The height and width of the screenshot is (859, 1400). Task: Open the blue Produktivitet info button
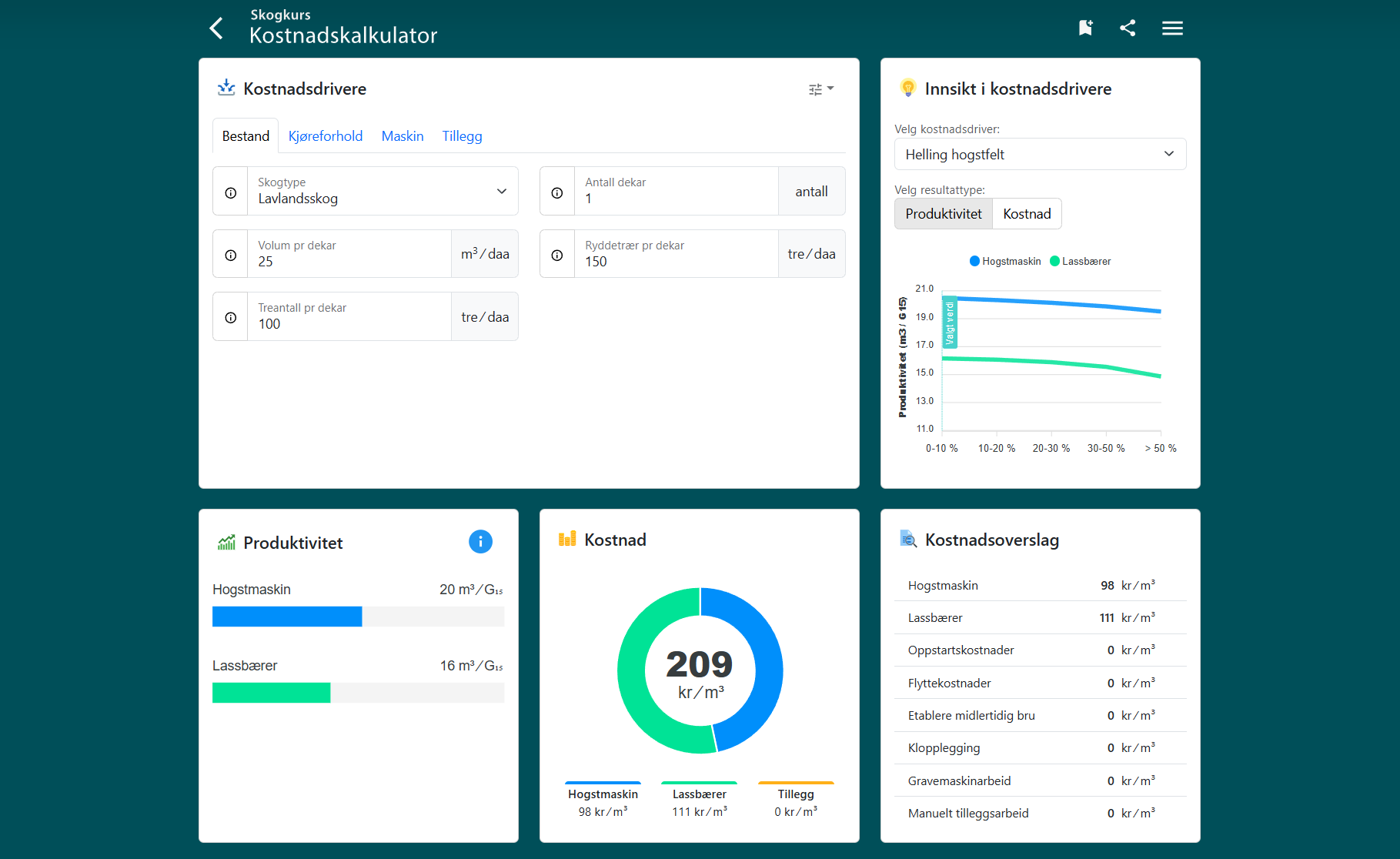480,542
